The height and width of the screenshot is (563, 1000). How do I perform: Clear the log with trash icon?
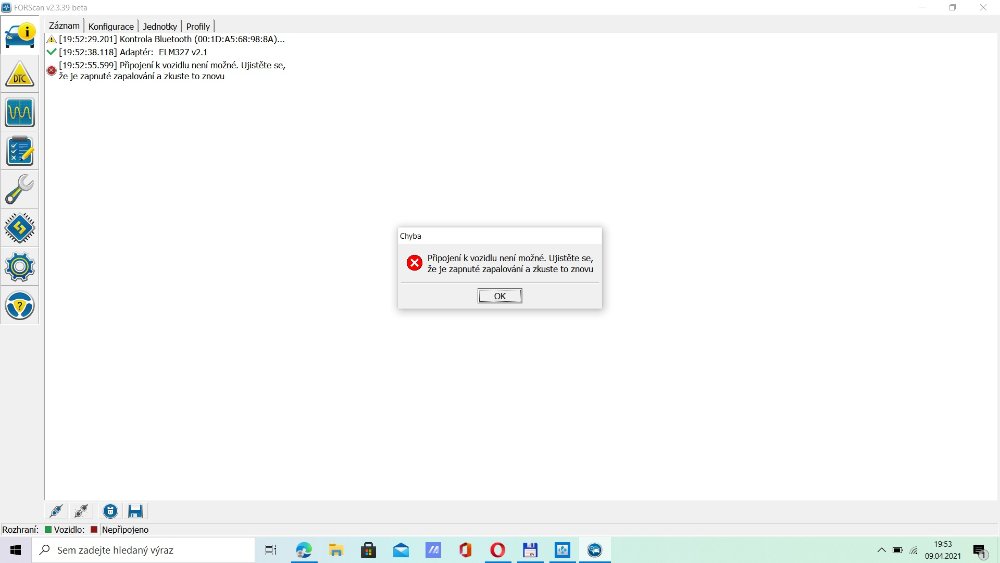[x=110, y=511]
